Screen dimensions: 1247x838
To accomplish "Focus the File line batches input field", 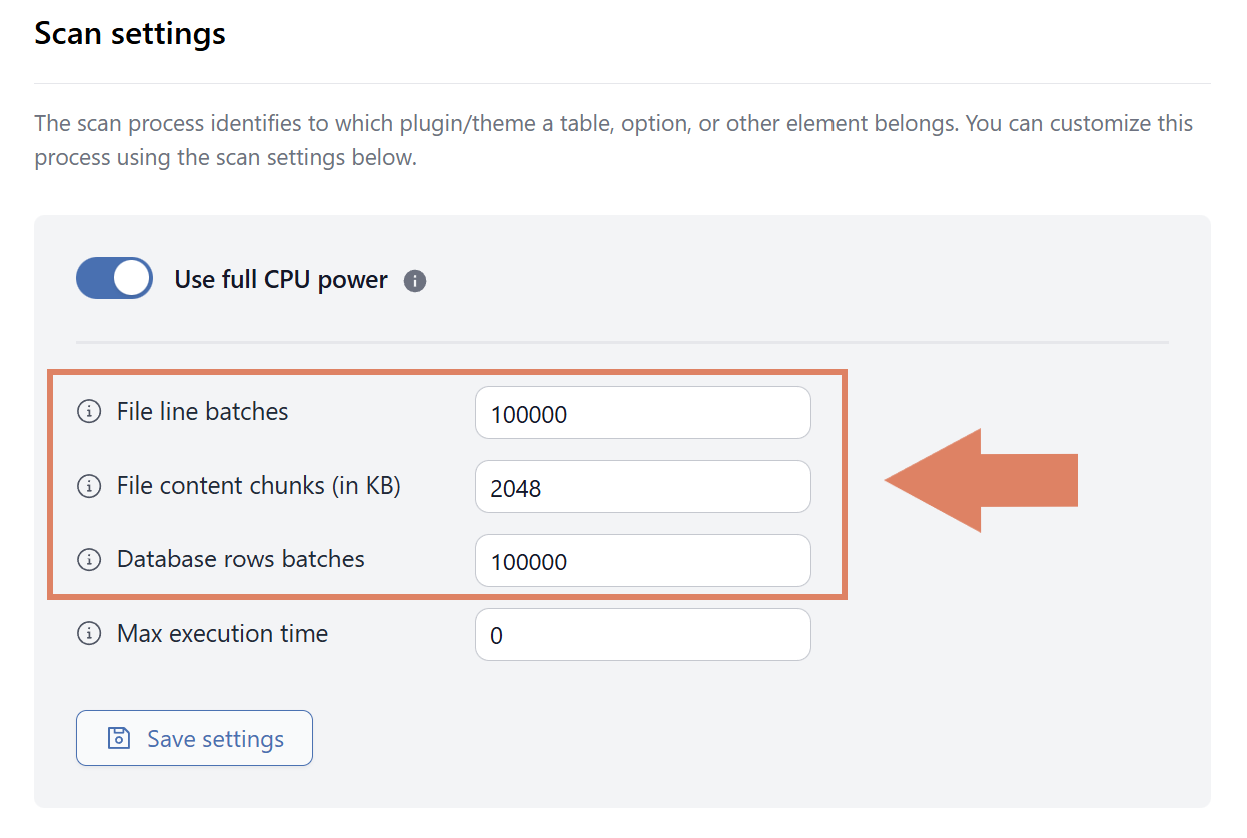I will point(642,413).
